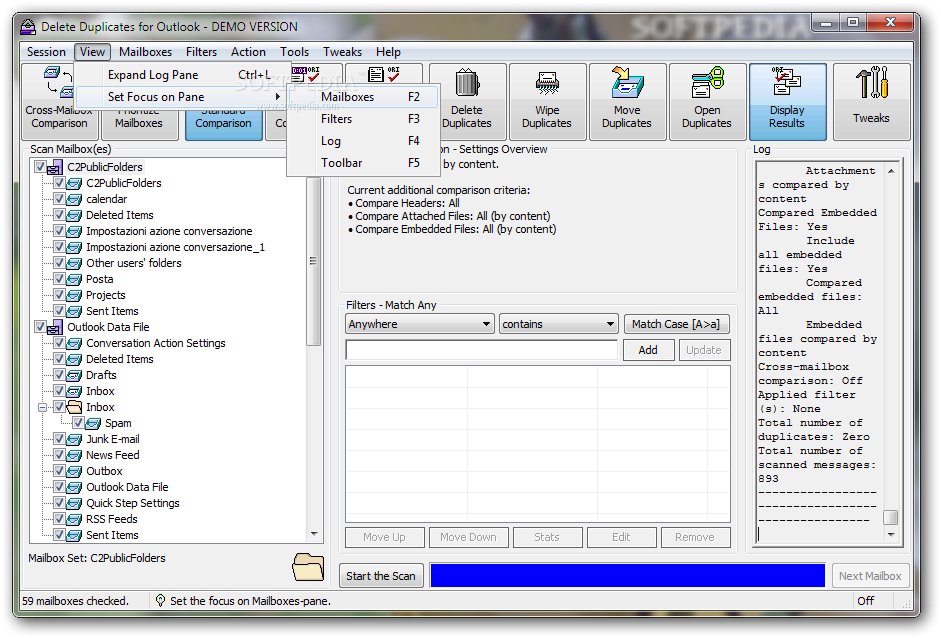
Task: Uncheck the Outlook Data File root checkbox
Action: [x=40, y=327]
